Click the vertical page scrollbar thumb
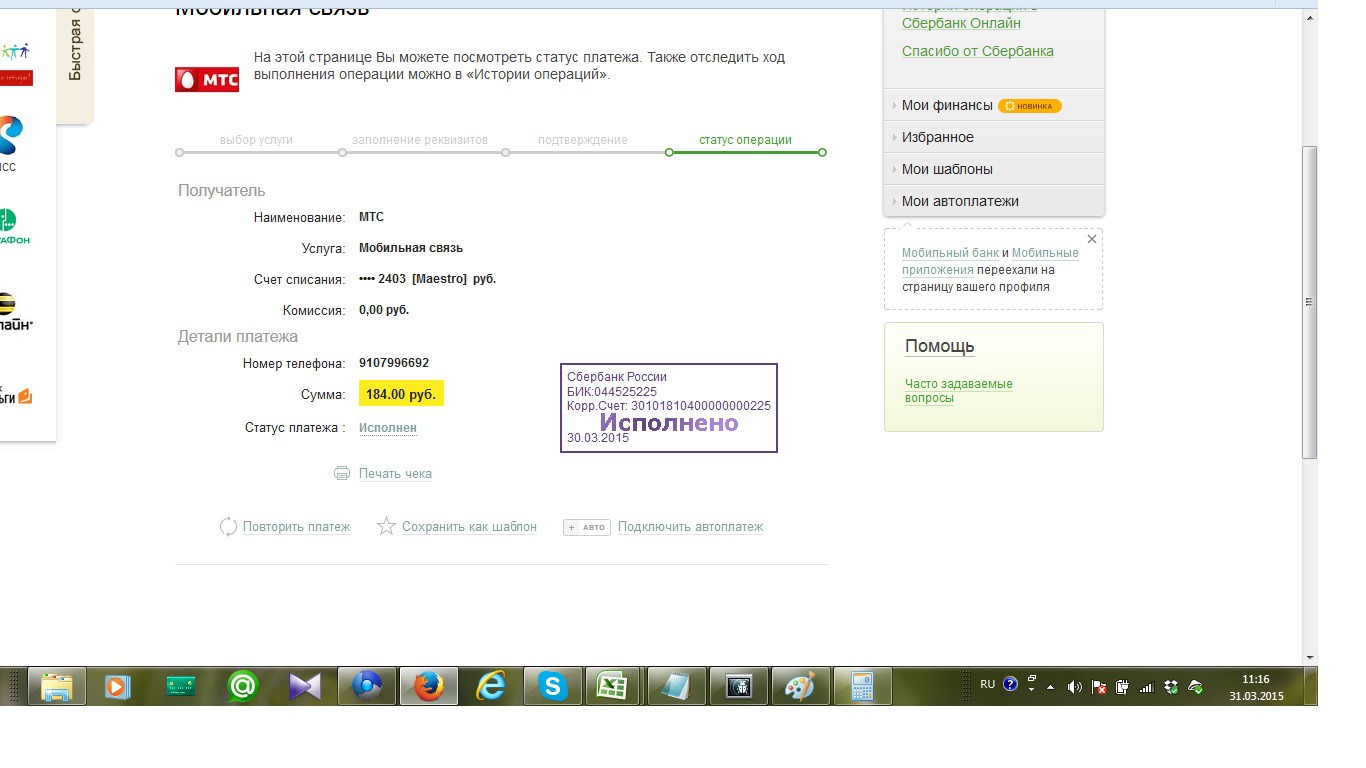This screenshot has width=1366, height=768. click(x=1310, y=302)
